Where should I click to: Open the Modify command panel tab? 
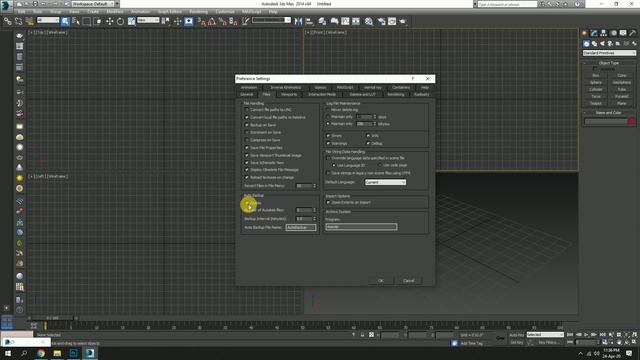(x=594, y=33)
